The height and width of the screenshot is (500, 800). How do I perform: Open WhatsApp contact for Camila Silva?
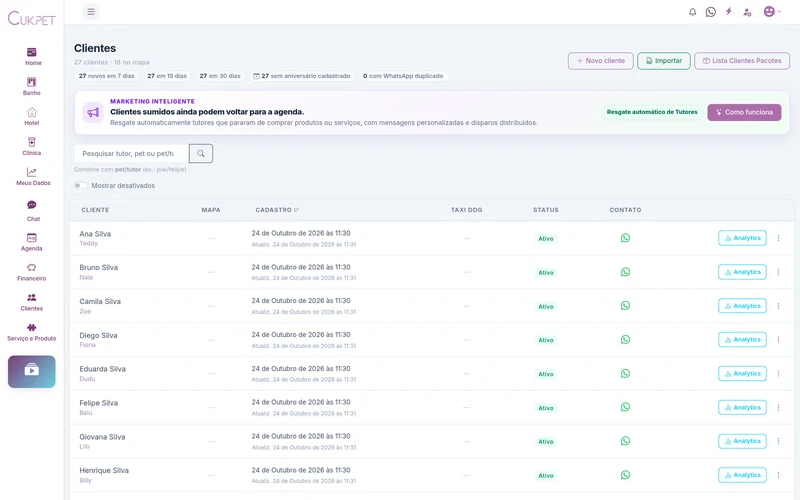625,306
